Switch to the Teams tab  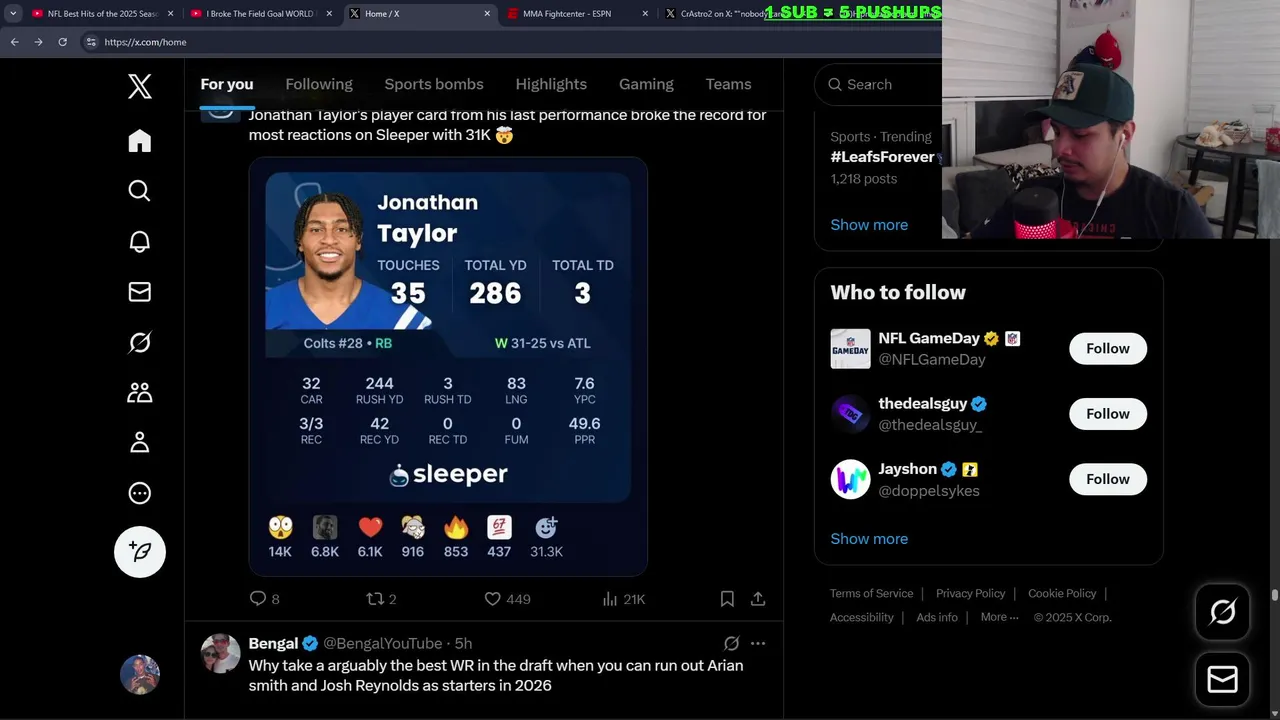728,84
